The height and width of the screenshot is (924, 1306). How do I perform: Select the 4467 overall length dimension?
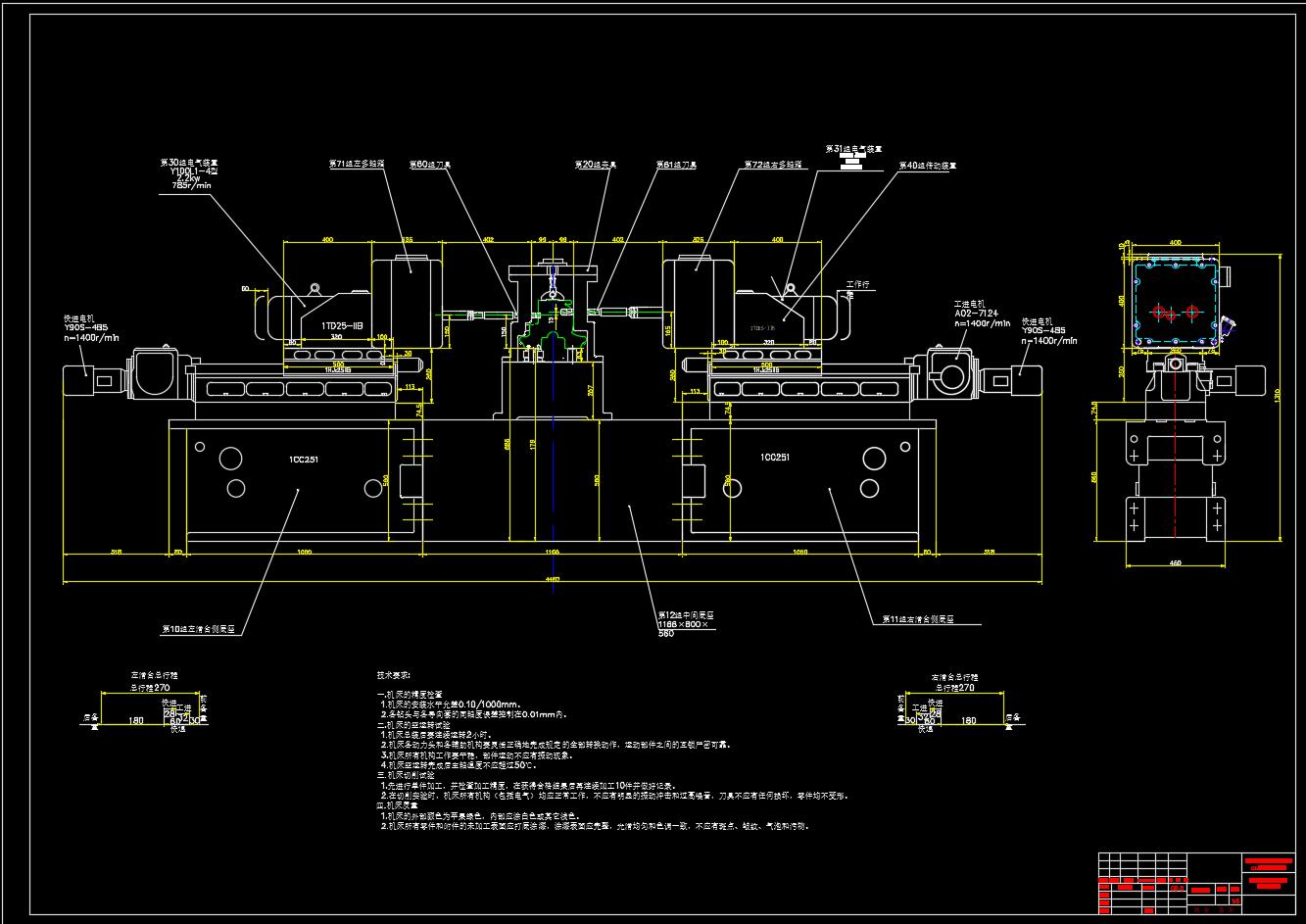point(553,580)
